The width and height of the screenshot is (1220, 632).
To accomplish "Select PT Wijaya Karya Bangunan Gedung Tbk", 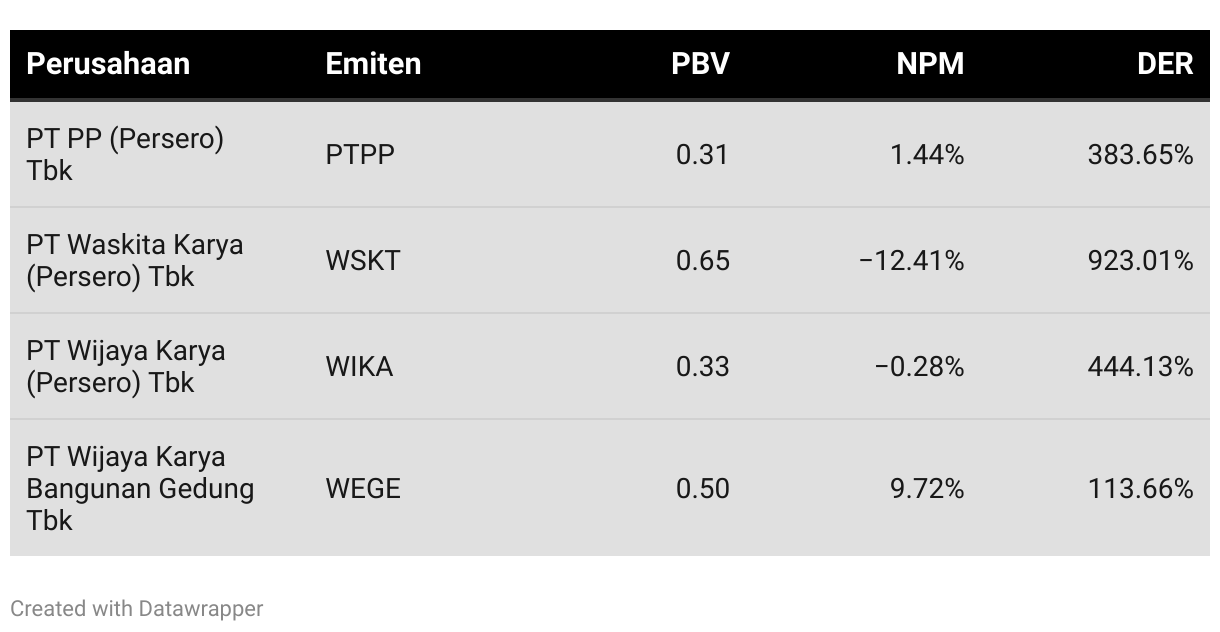I will pyautogui.click(x=140, y=488).
